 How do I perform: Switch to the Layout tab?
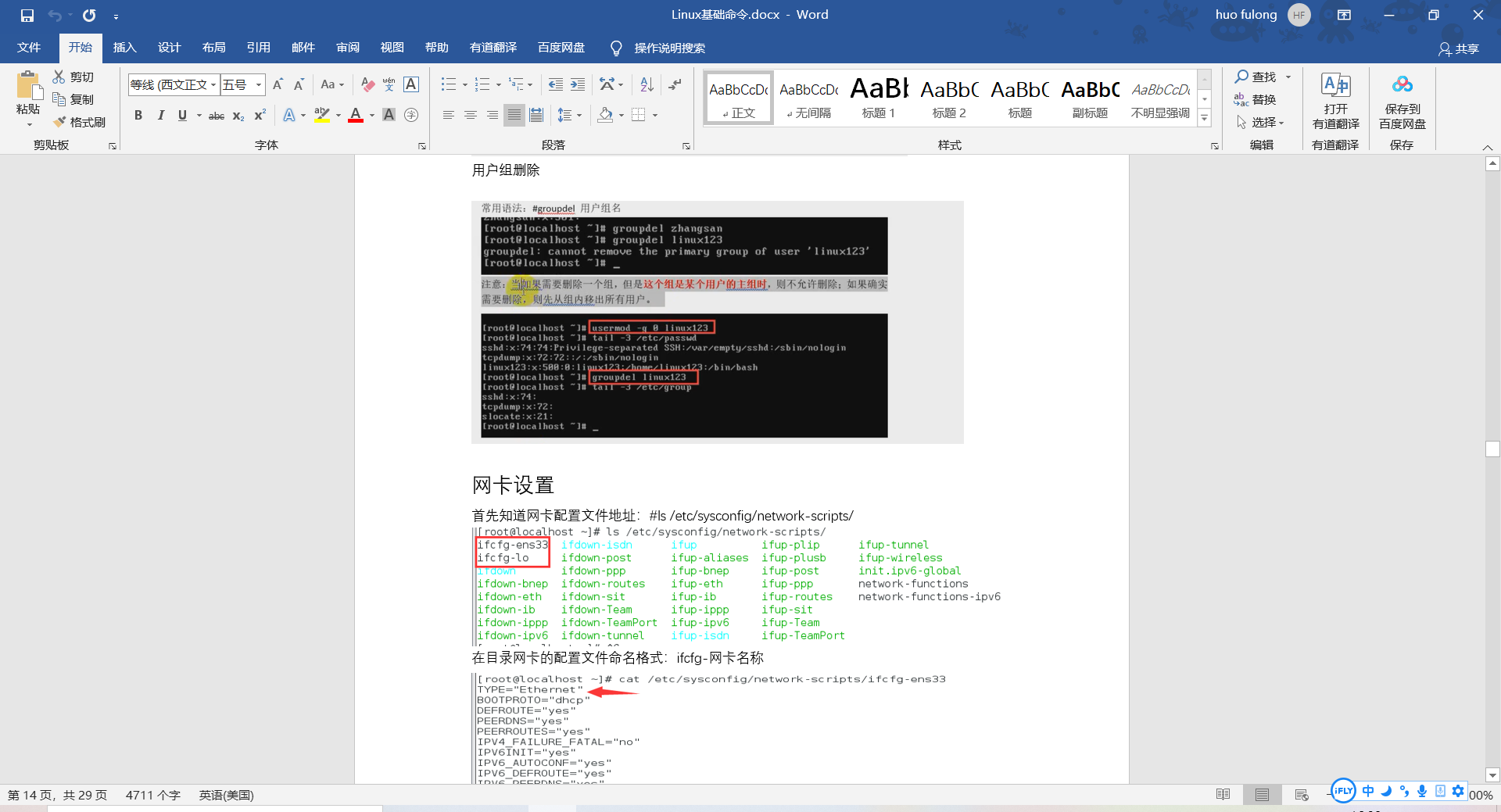213,48
